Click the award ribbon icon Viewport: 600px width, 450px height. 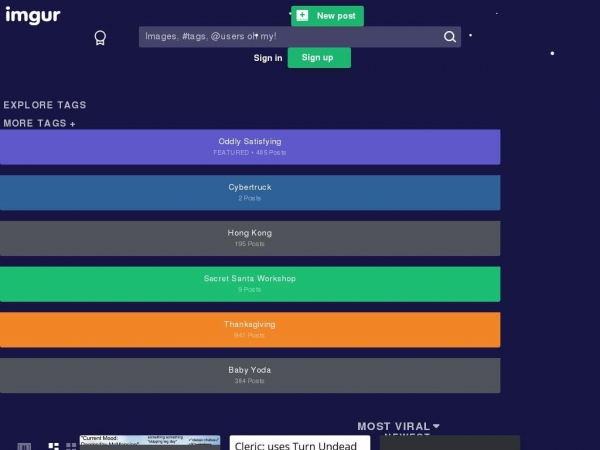tap(100, 38)
